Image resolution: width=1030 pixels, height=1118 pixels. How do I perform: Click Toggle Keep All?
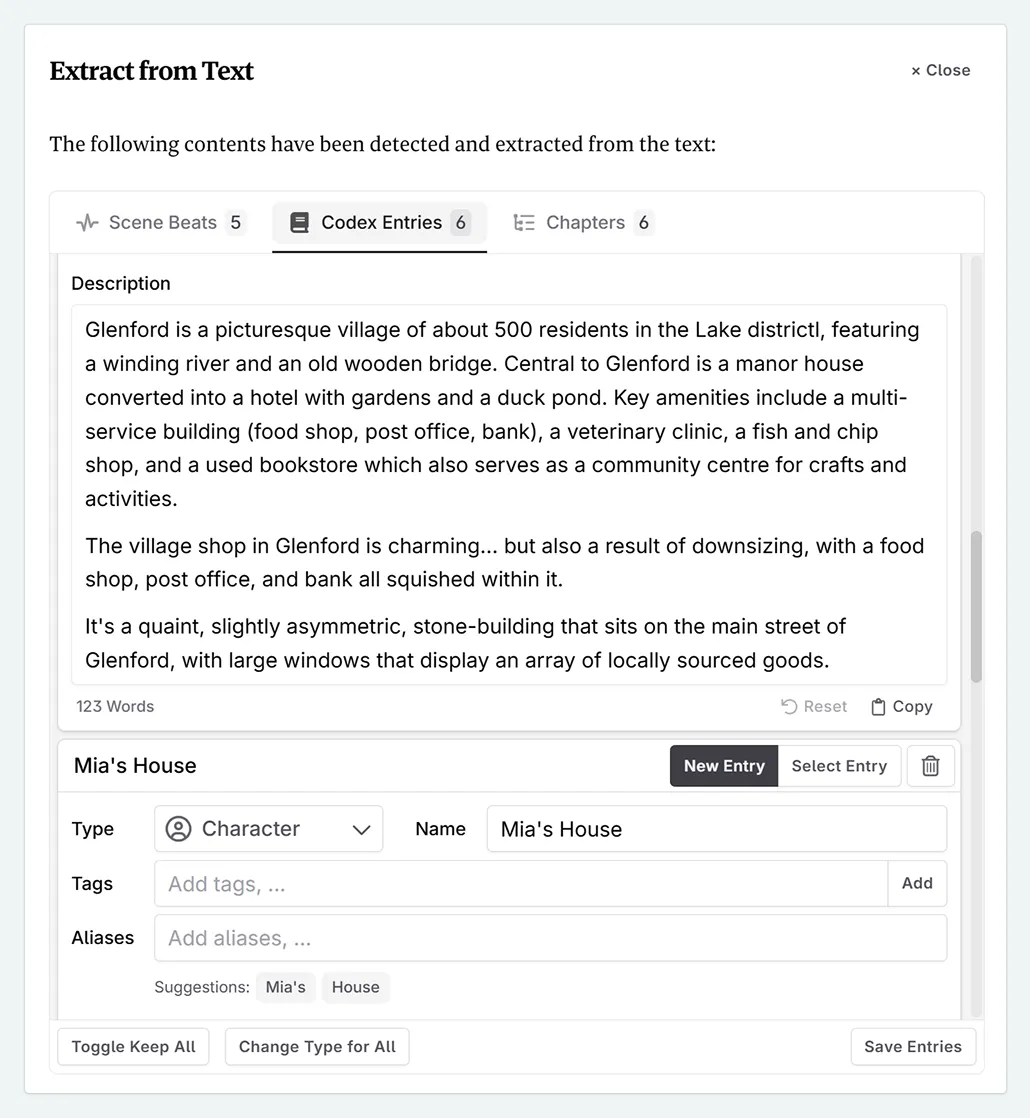[x=132, y=1046]
